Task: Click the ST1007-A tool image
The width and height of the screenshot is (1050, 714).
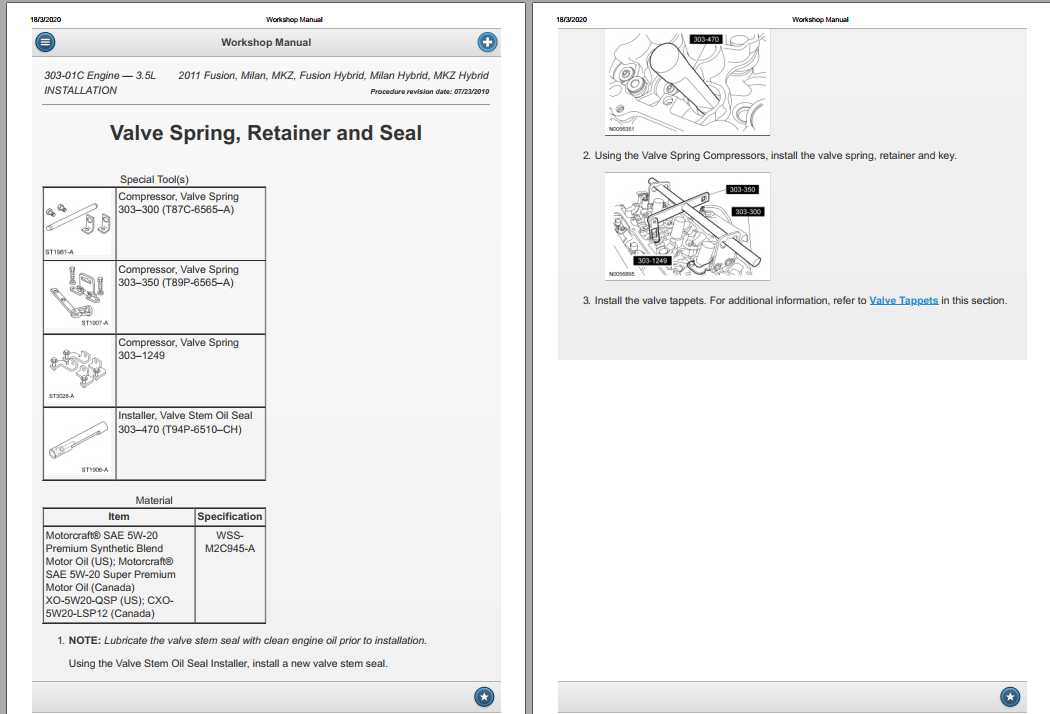Action: point(79,293)
